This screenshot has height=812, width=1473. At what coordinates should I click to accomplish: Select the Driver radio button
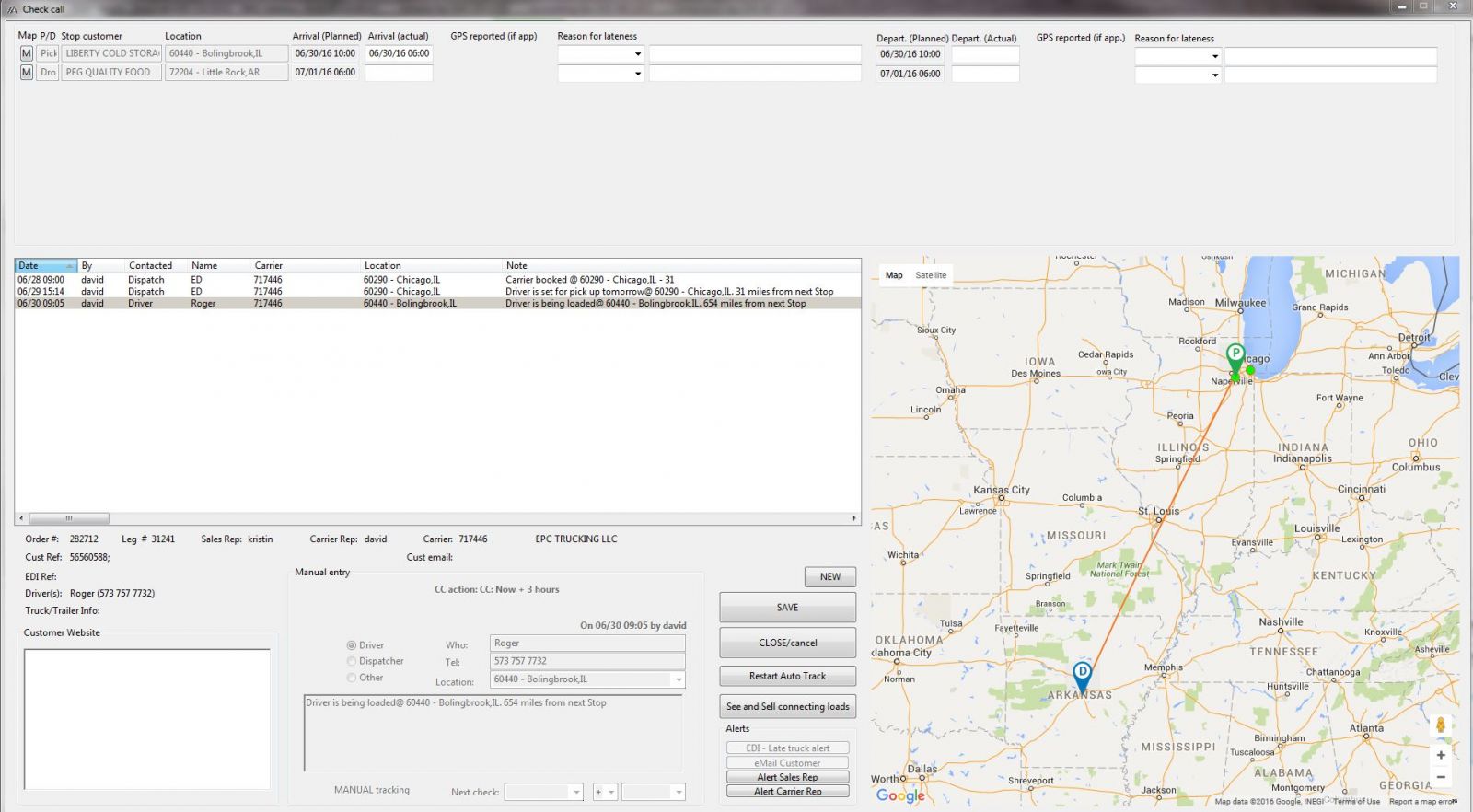(352, 645)
